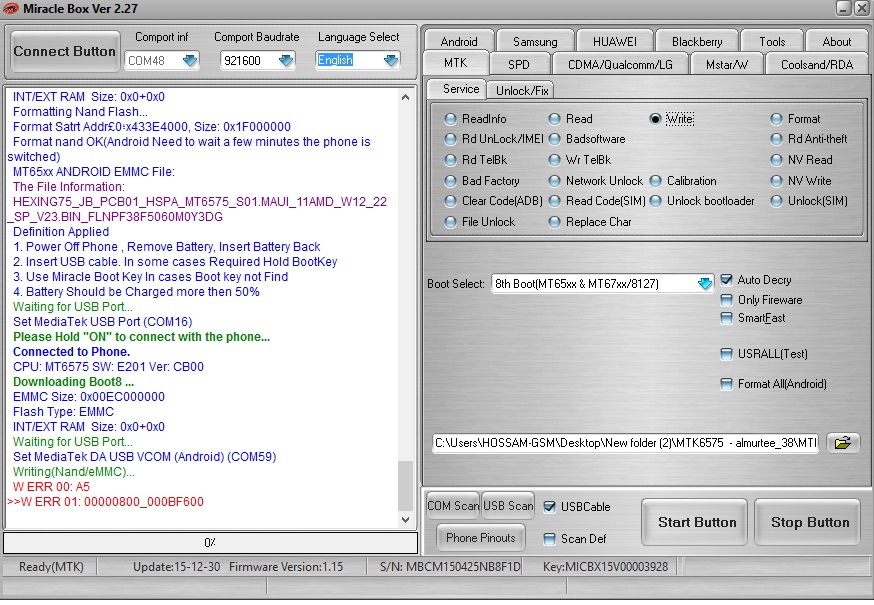Toggle the USBCable checkbox
Viewport: 874px width, 605px height.
point(549,506)
